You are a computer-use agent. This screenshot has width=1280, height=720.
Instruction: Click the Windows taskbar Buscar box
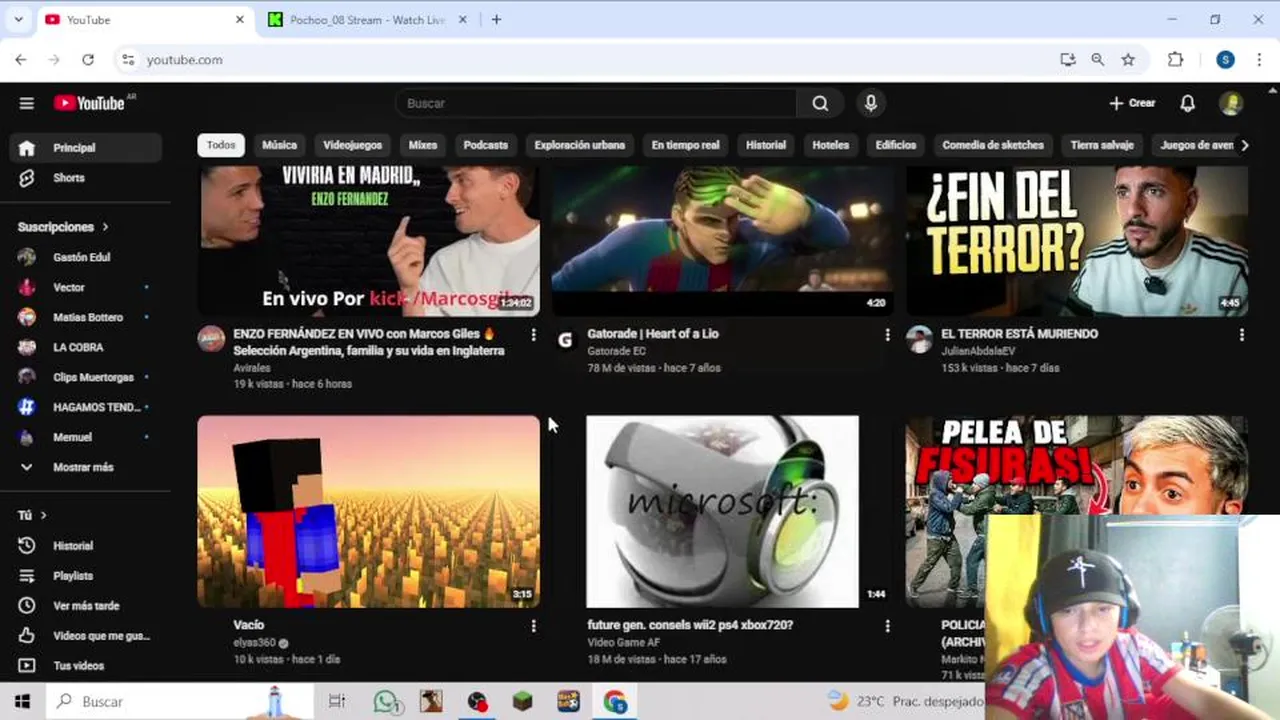click(x=180, y=702)
